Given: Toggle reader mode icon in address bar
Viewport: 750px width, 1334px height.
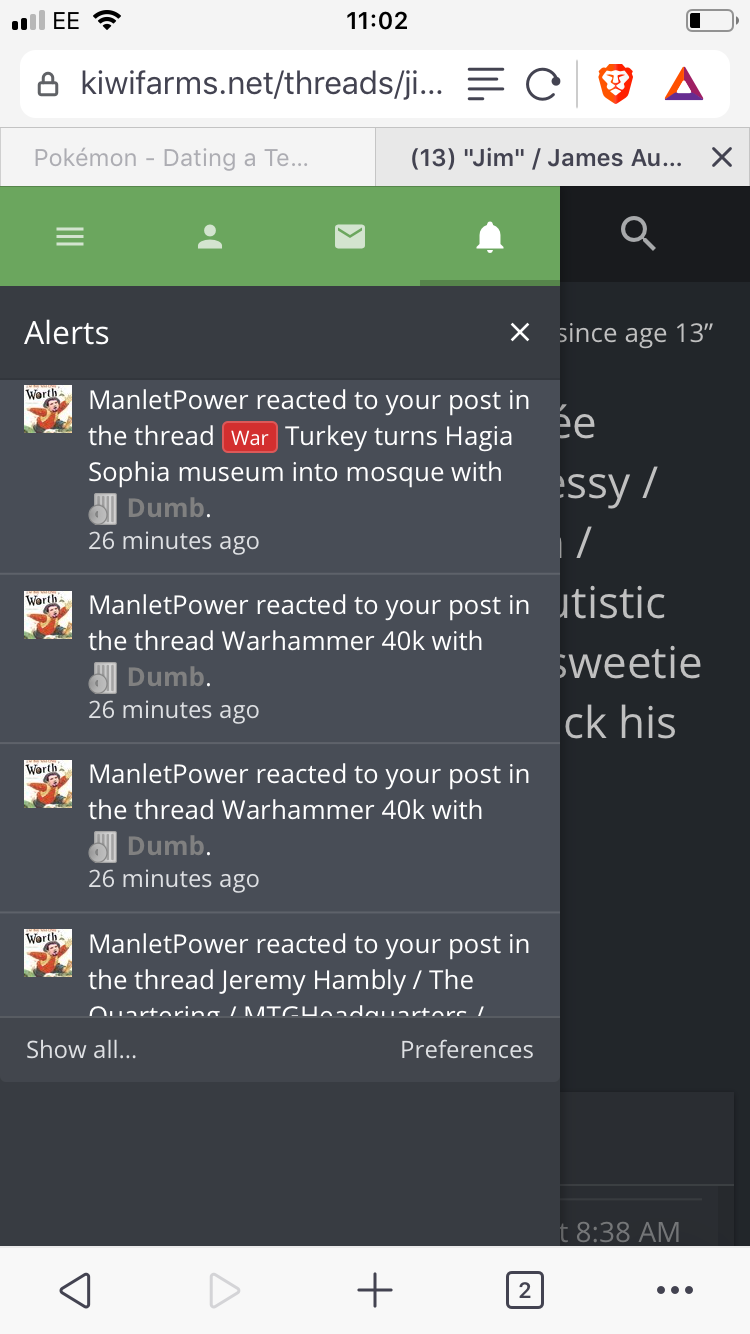Looking at the screenshot, I should click(x=486, y=84).
